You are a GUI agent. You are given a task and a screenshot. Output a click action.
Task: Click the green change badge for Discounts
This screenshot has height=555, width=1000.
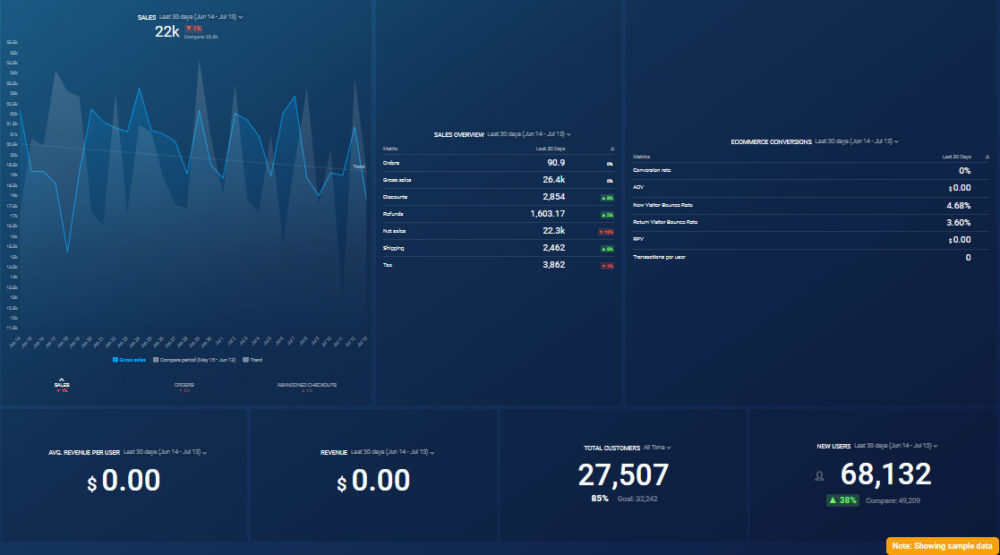pyautogui.click(x=607, y=197)
